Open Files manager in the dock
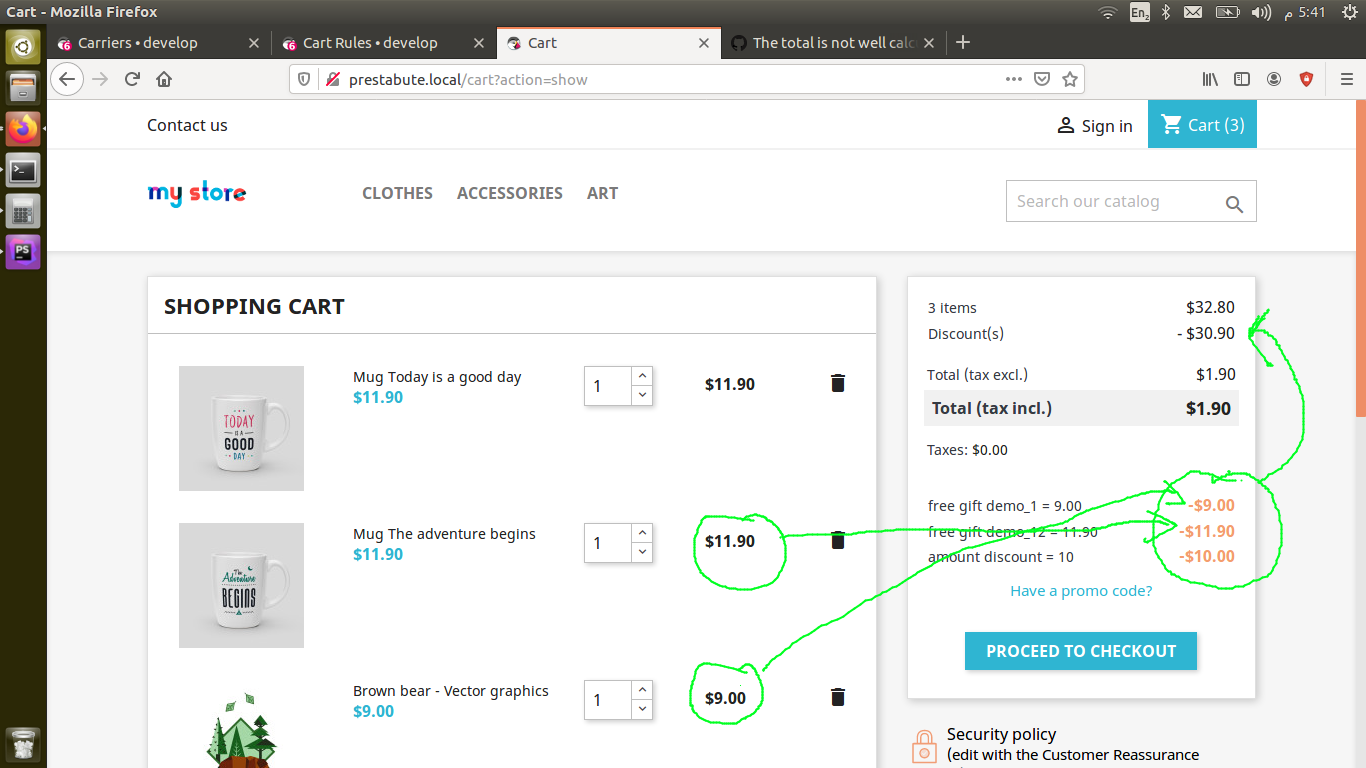The width and height of the screenshot is (1366, 768). pos(23,87)
